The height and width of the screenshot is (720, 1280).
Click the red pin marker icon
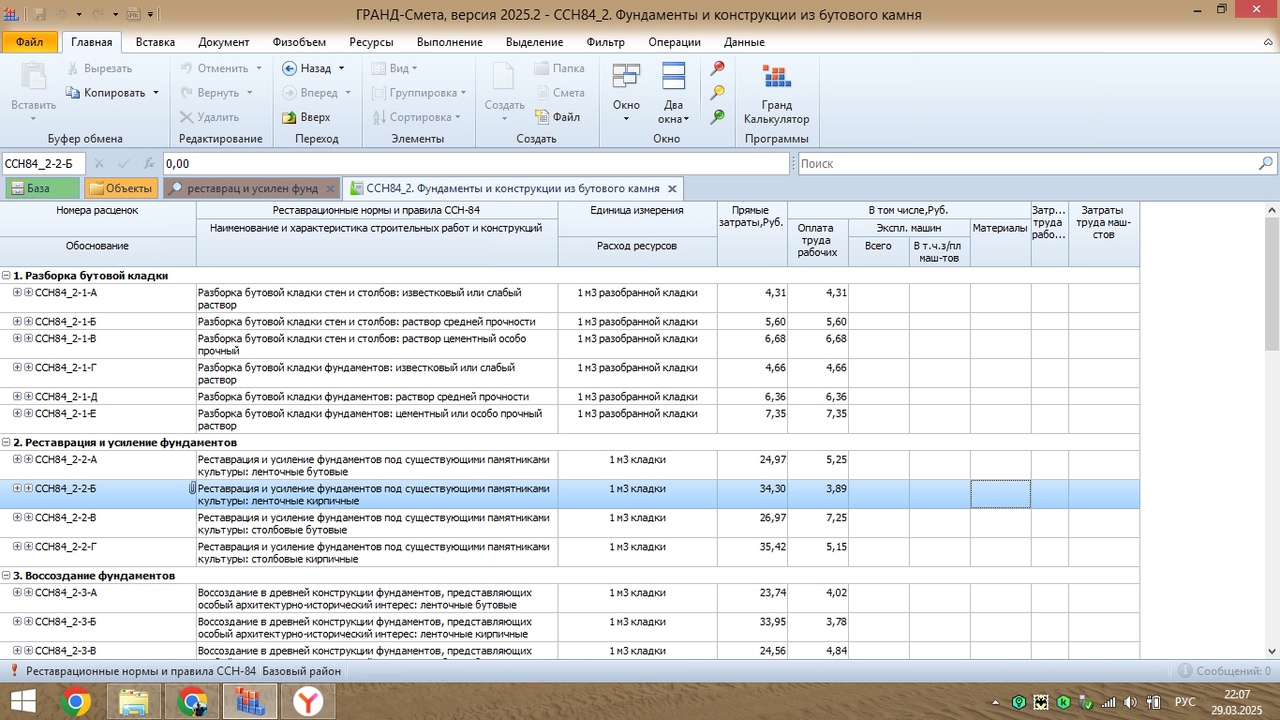click(x=717, y=69)
